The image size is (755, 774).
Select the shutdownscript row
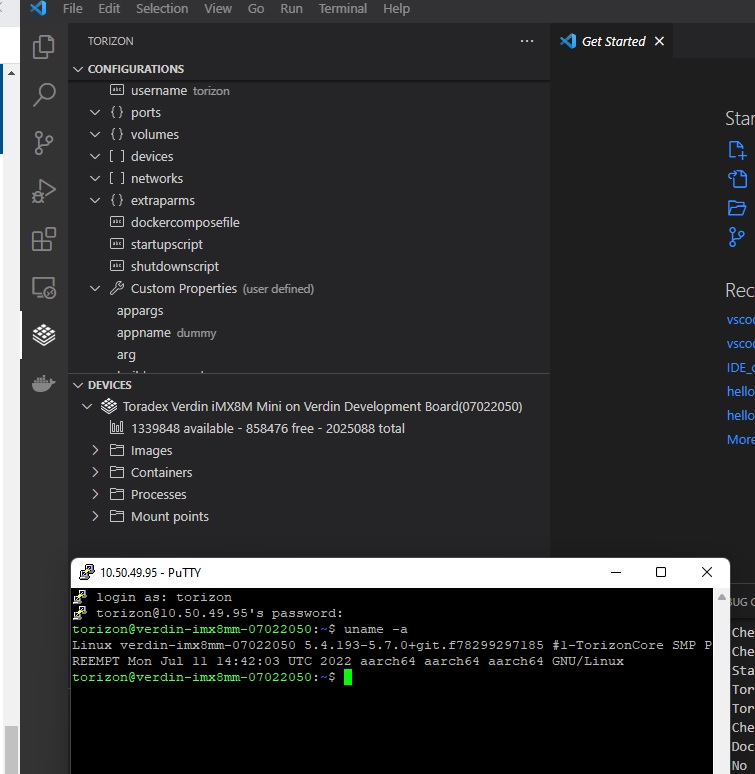(309, 267)
